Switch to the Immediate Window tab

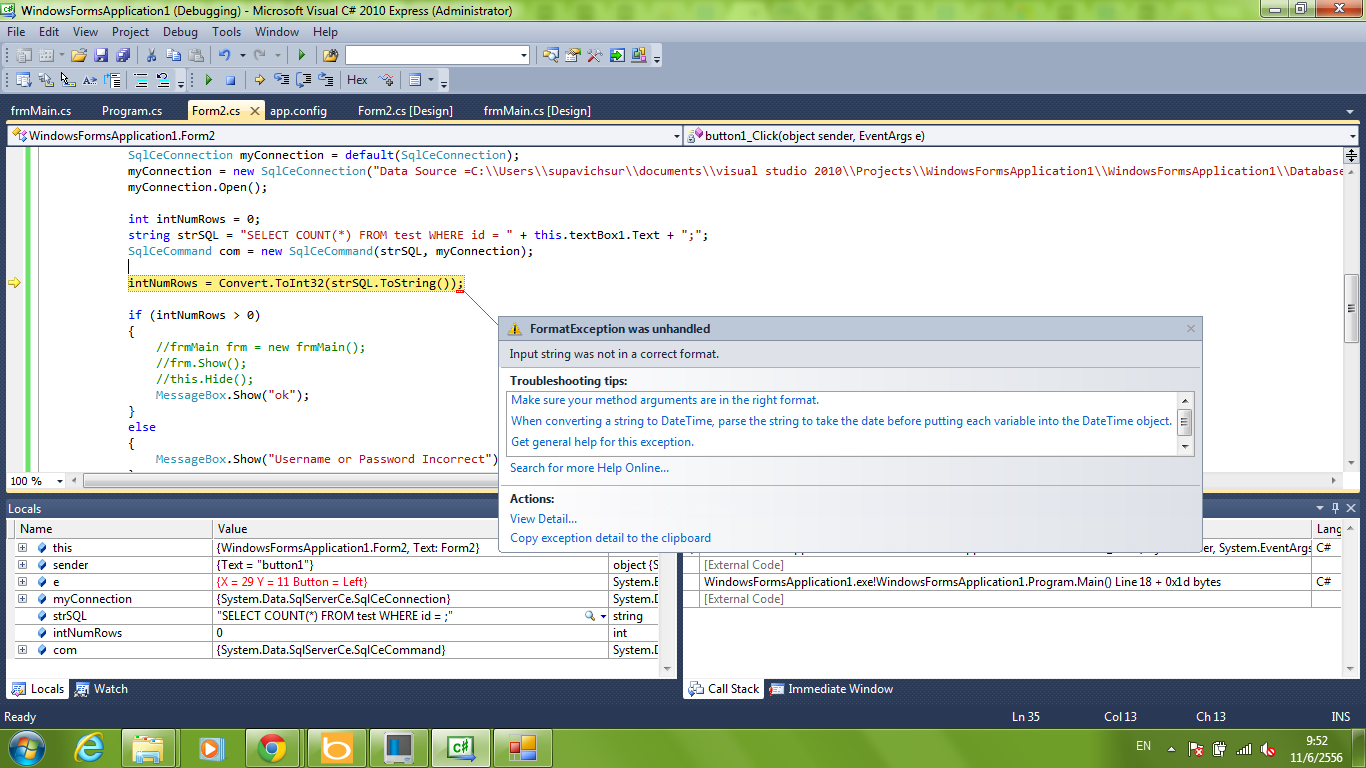[830, 689]
